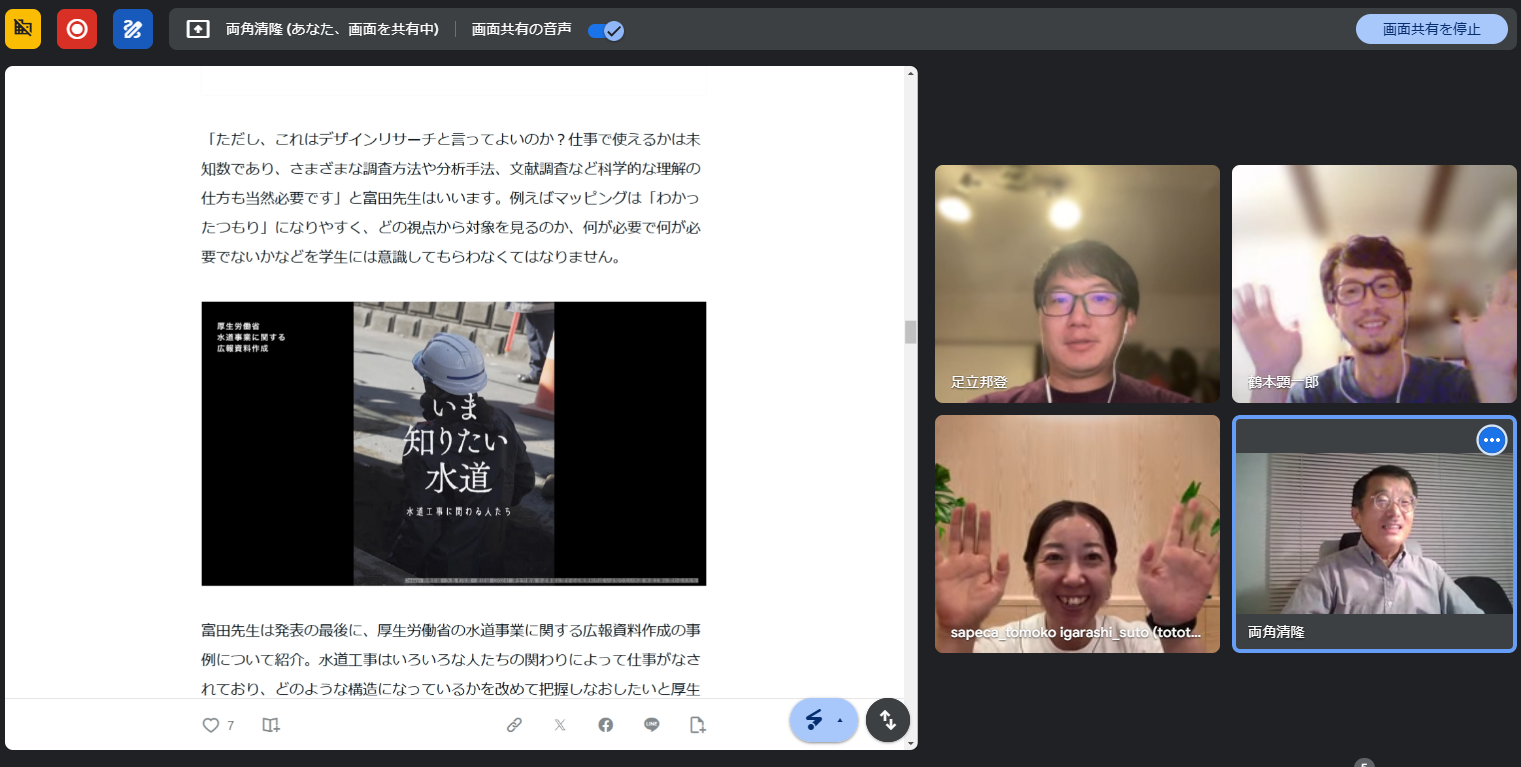
Task: Add article to magazine with book icon
Action: pos(271,725)
